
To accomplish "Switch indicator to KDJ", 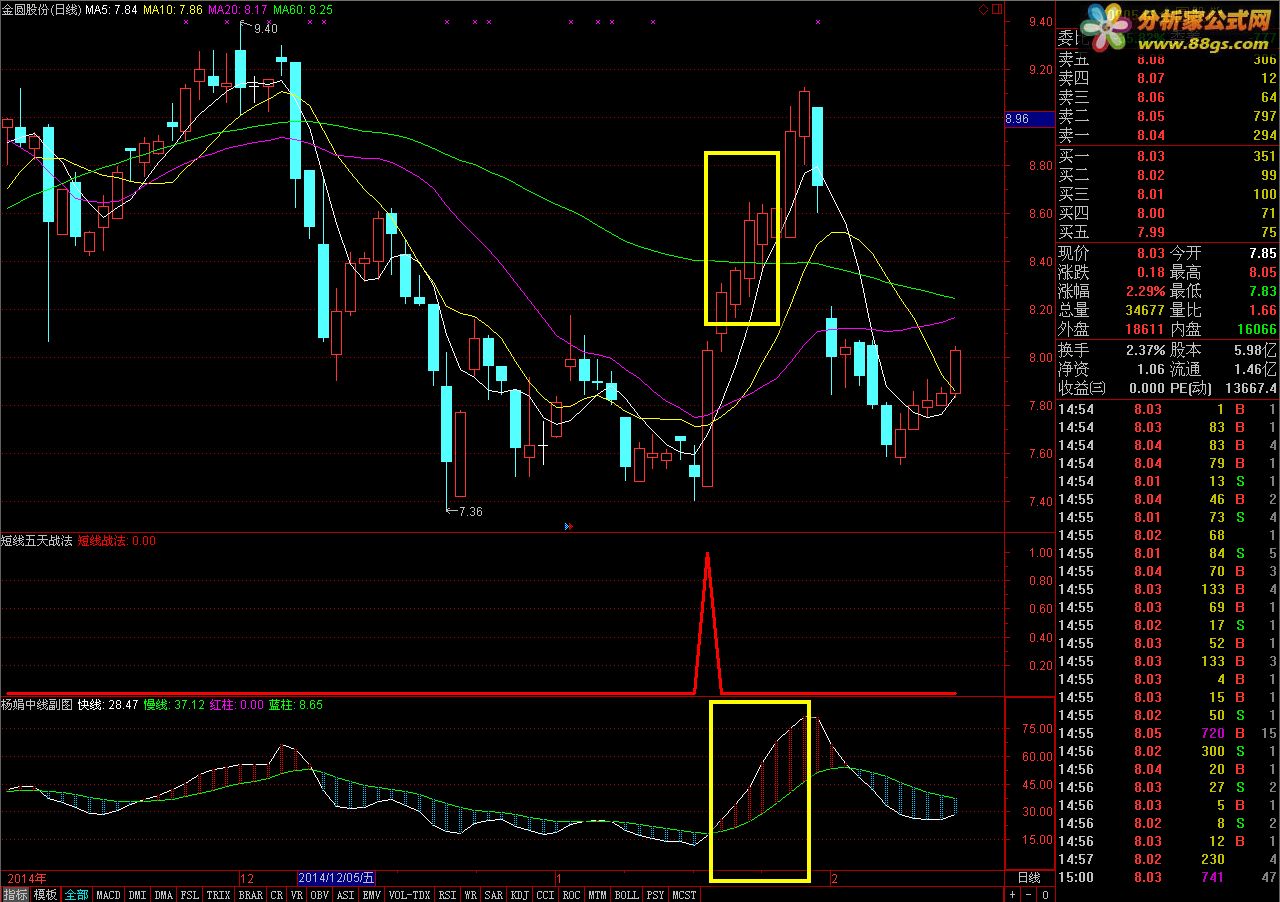I will [520, 895].
